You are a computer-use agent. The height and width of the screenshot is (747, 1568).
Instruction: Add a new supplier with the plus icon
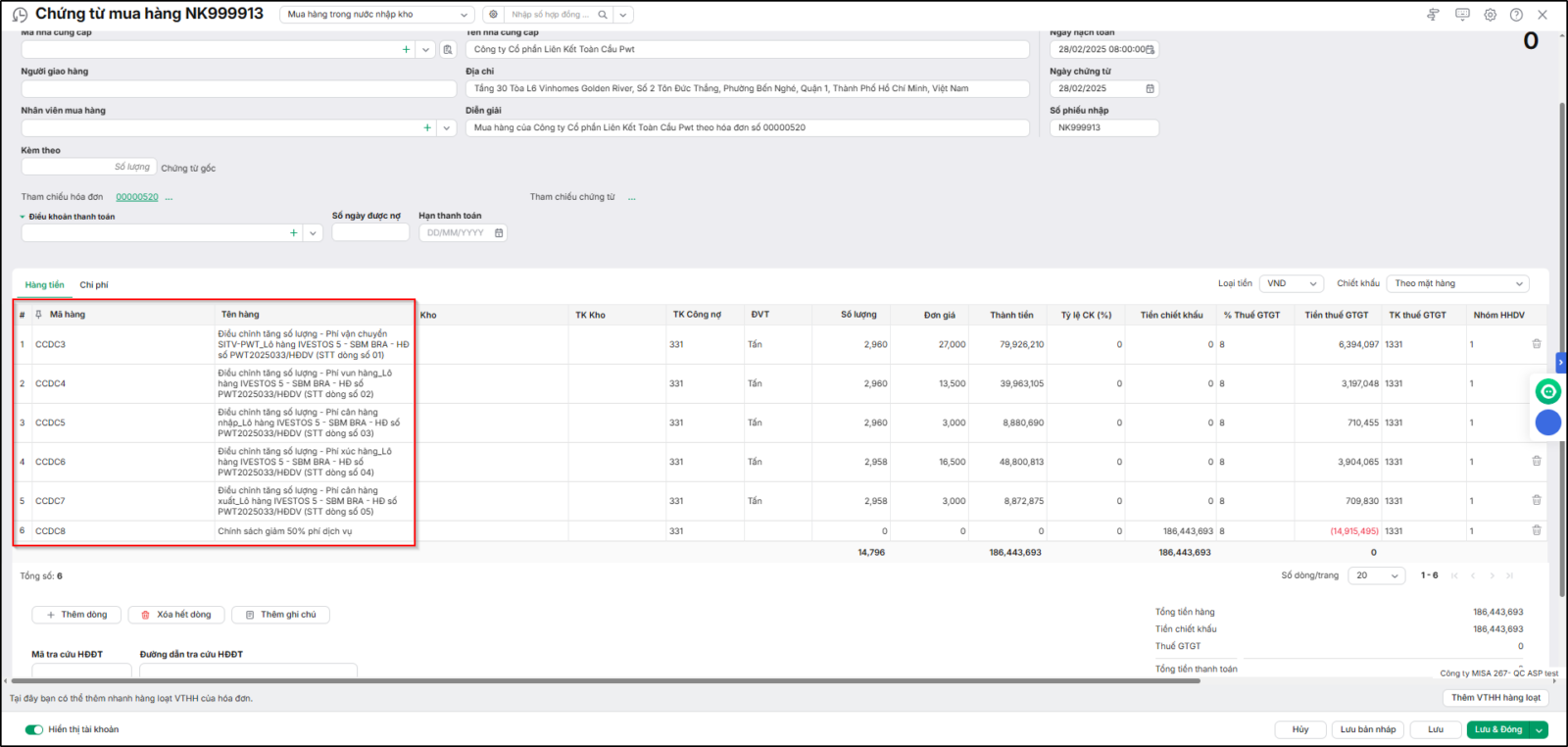pos(406,49)
